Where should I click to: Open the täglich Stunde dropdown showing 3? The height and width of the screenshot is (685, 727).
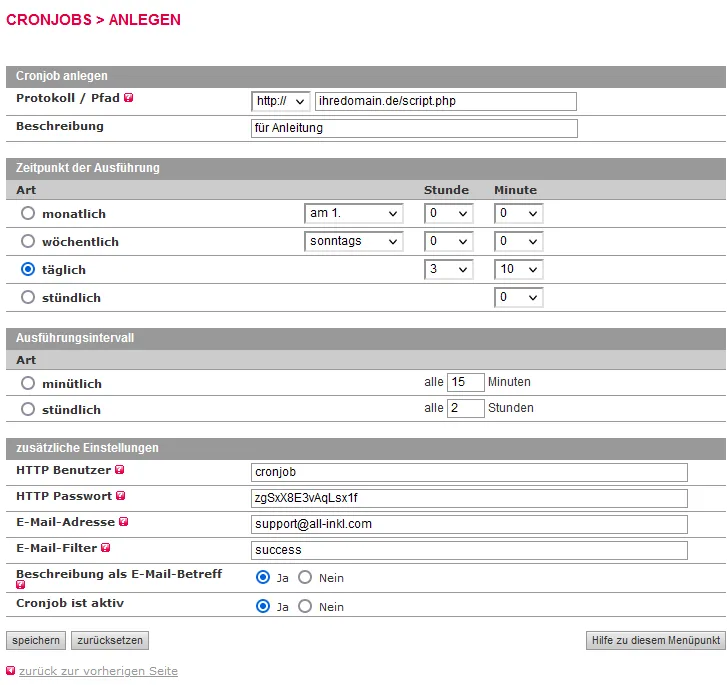pos(448,270)
